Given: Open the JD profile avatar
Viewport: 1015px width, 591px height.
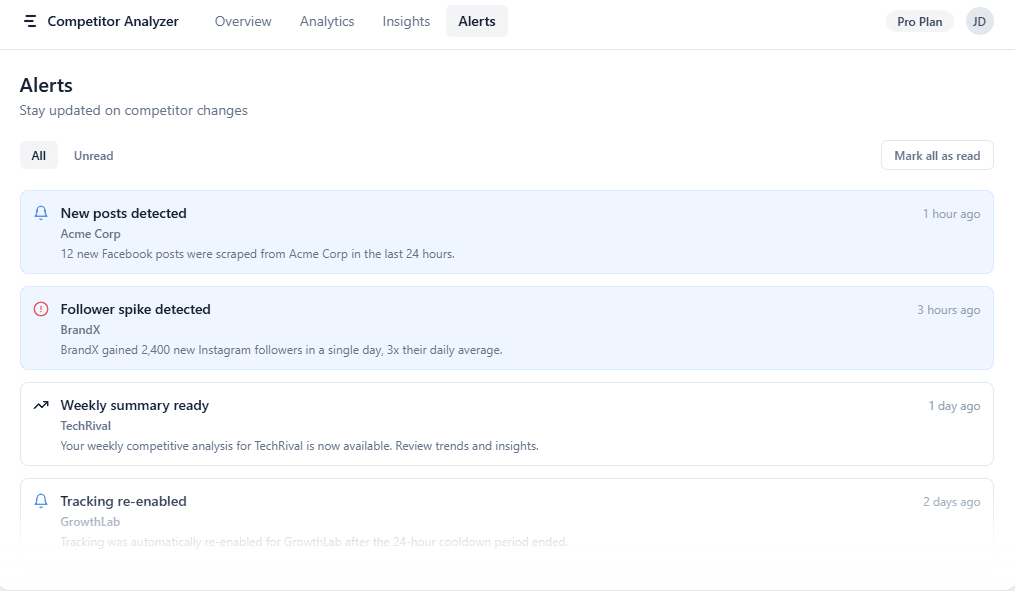Looking at the screenshot, I should (x=979, y=20).
